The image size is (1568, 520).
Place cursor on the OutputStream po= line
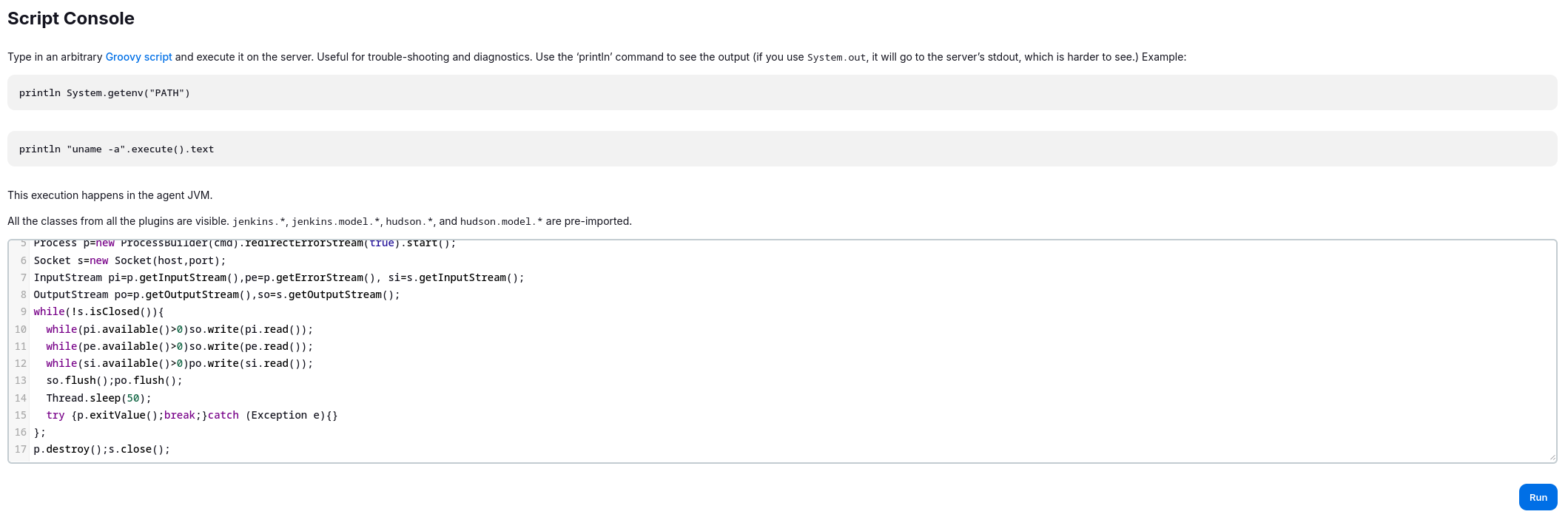click(216, 294)
